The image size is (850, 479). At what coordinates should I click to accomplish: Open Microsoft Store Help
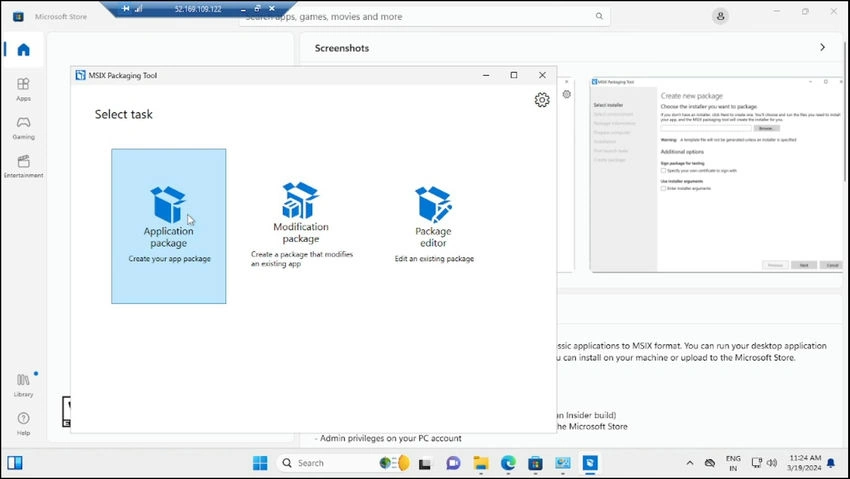tap(23, 424)
